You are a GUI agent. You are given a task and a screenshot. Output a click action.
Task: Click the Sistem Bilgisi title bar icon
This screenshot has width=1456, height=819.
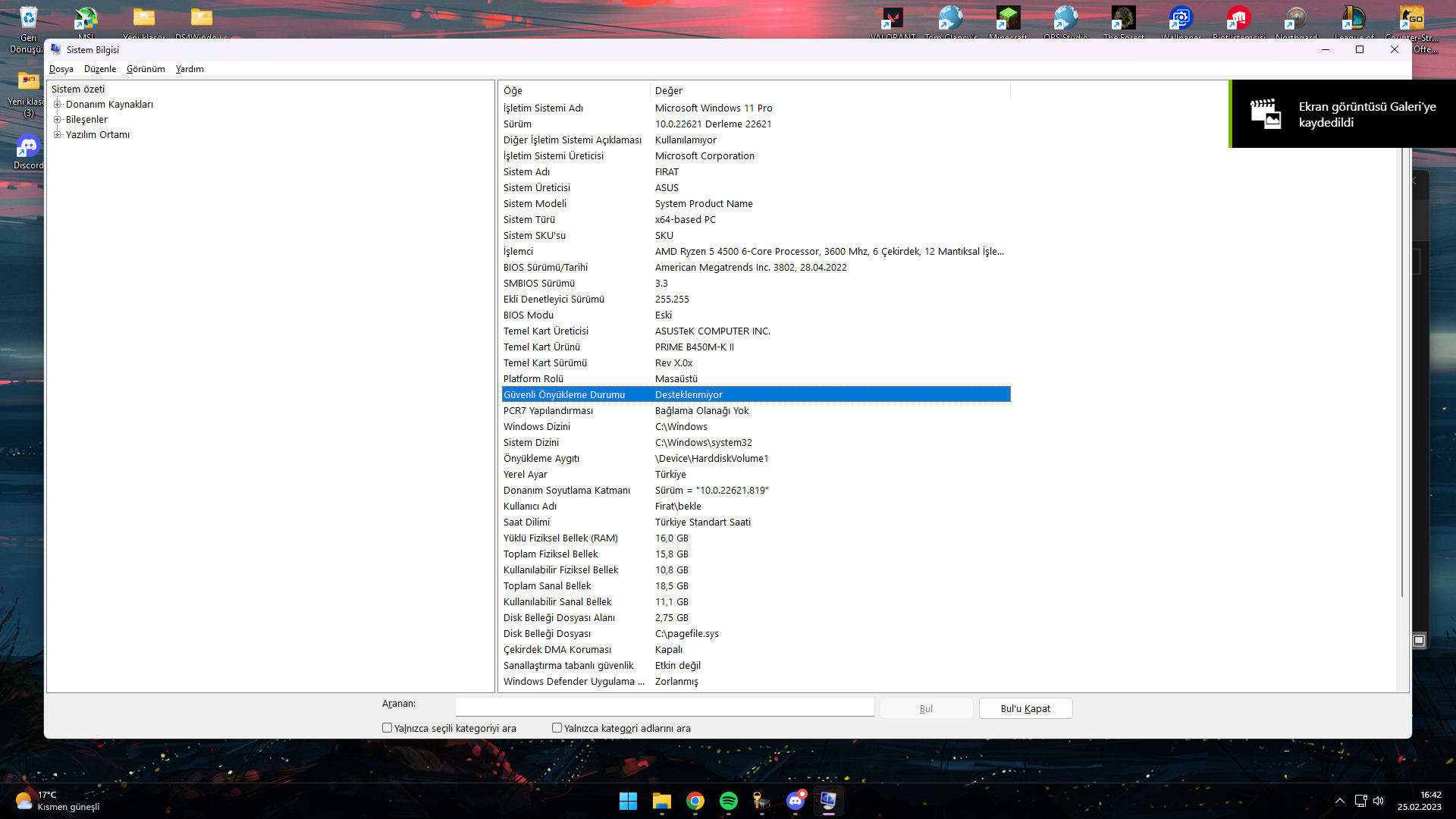point(56,49)
